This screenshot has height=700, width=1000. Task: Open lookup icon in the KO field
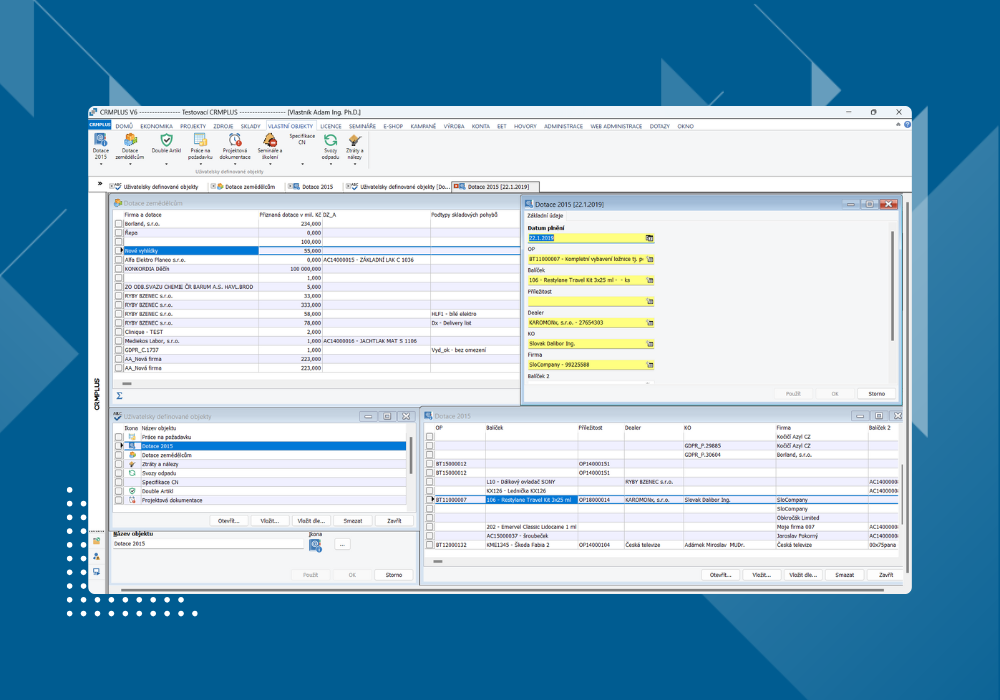[650, 344]
